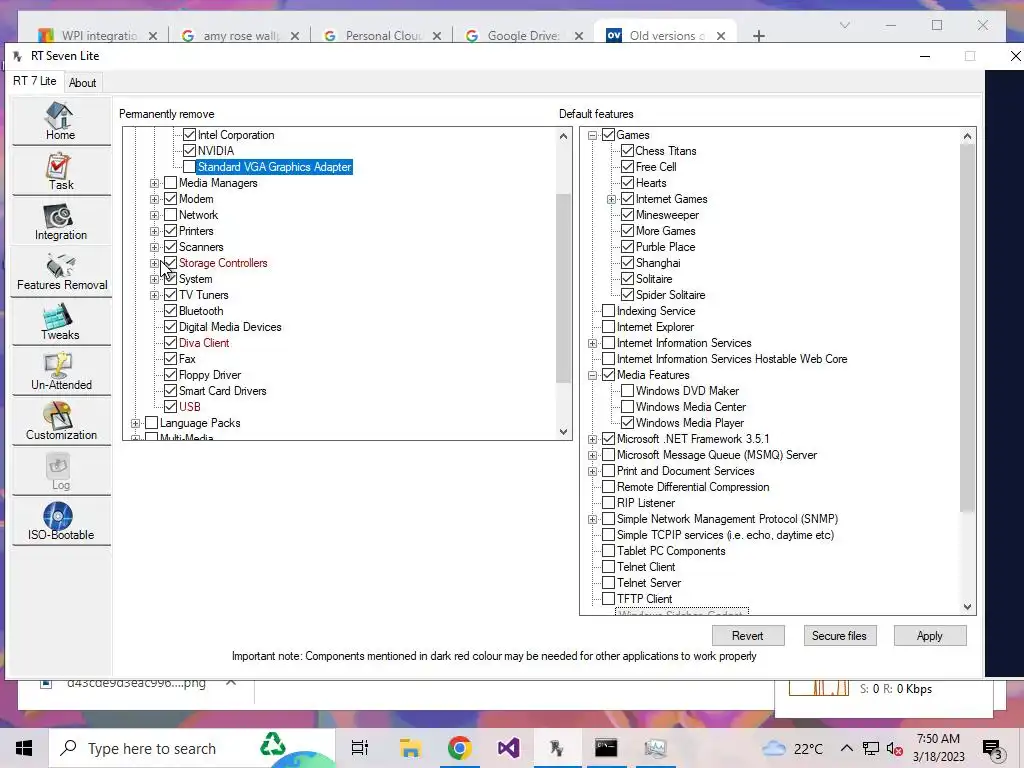Click the weather cloud icon on the taskbar
The width and height of the screenshot is (1024, 768).
click(774, 748)
